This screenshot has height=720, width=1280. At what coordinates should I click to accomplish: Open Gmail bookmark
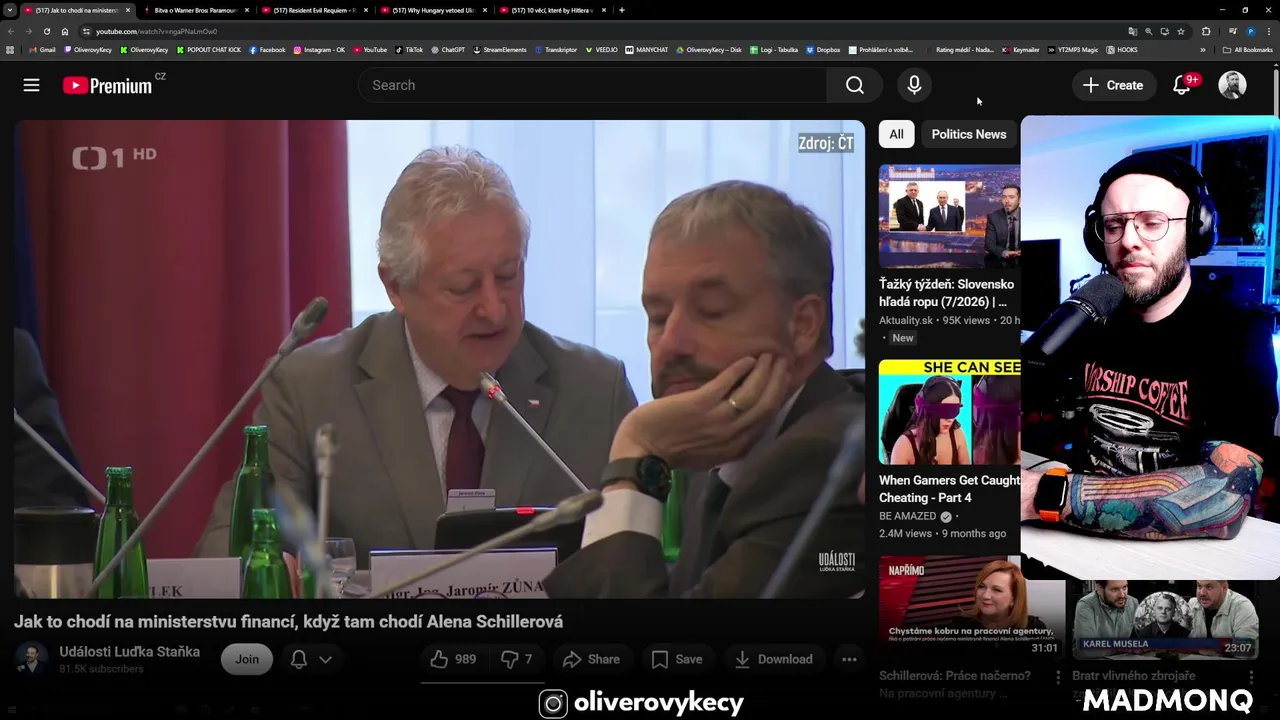tap(42, 50)
